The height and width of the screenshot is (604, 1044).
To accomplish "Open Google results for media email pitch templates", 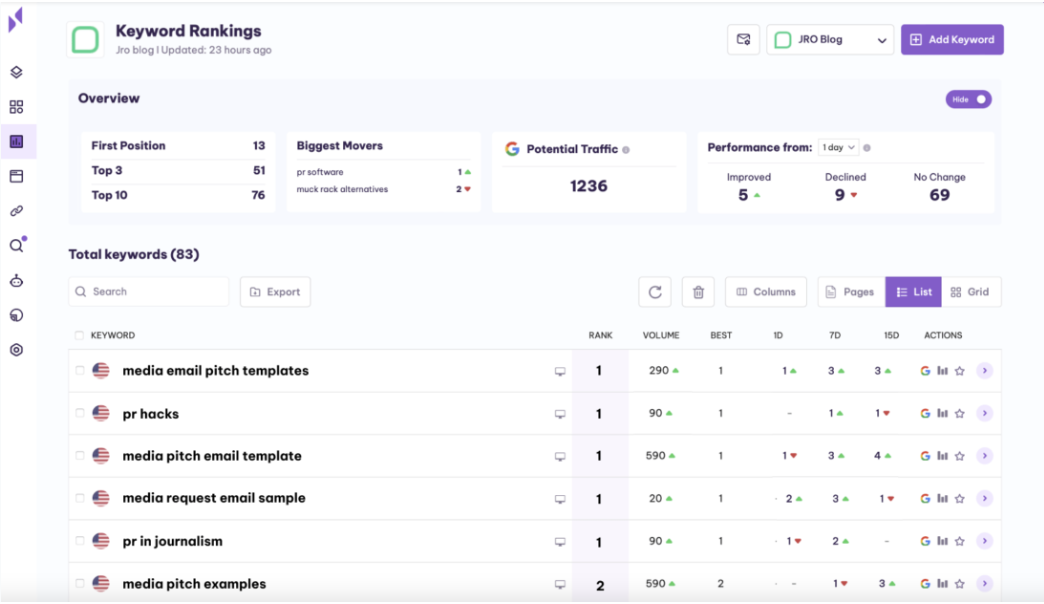I will coord(925,371).
